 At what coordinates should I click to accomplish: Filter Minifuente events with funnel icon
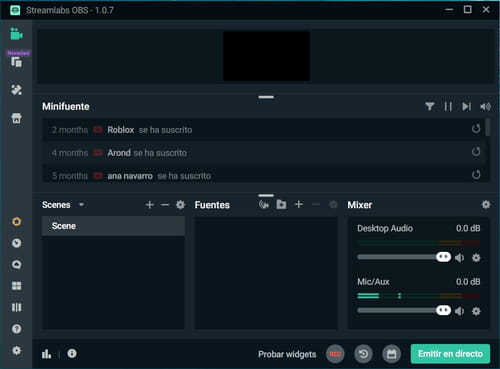430,106
